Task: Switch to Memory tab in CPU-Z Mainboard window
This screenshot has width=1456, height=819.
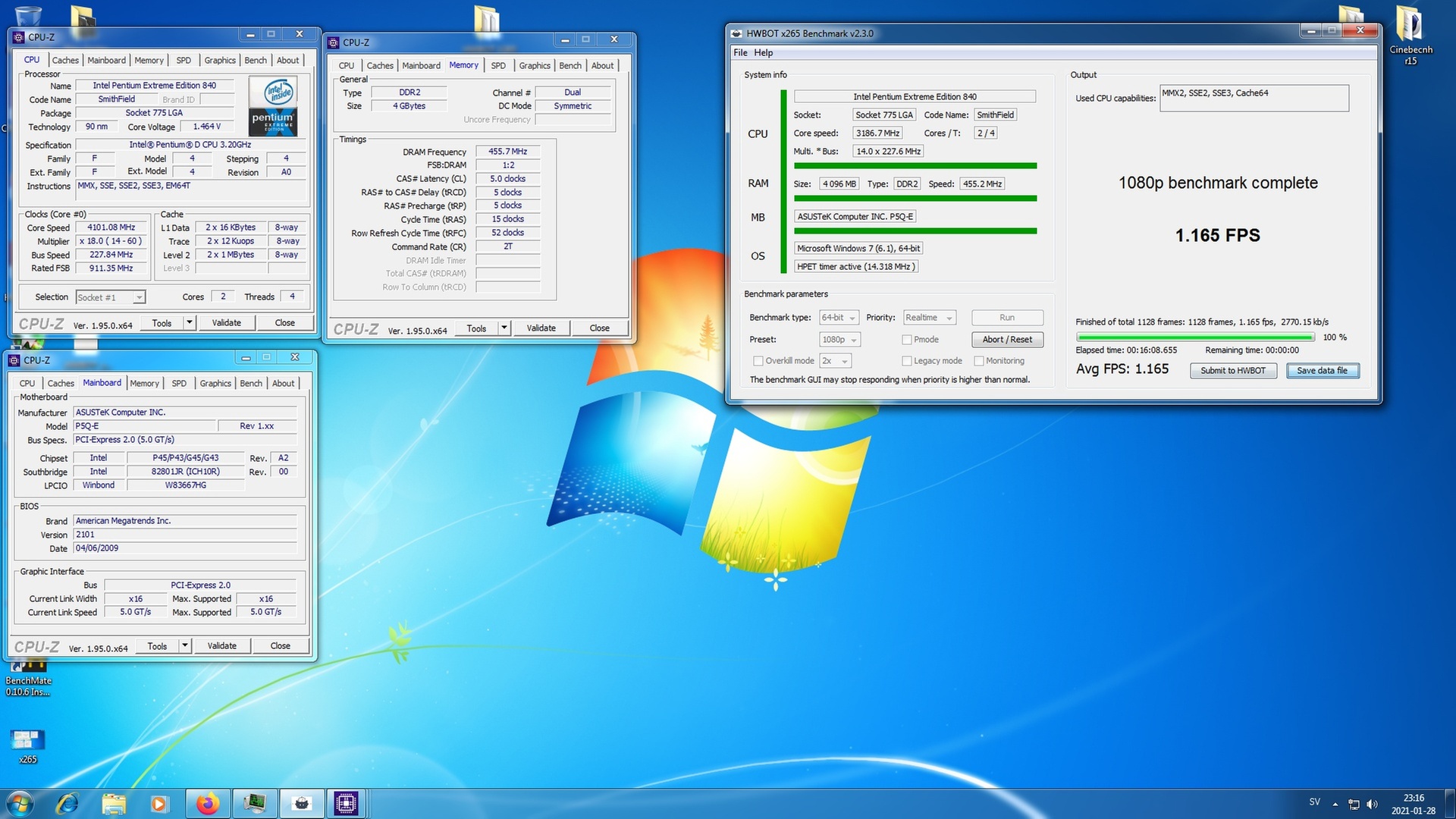Action: [144, 383]
